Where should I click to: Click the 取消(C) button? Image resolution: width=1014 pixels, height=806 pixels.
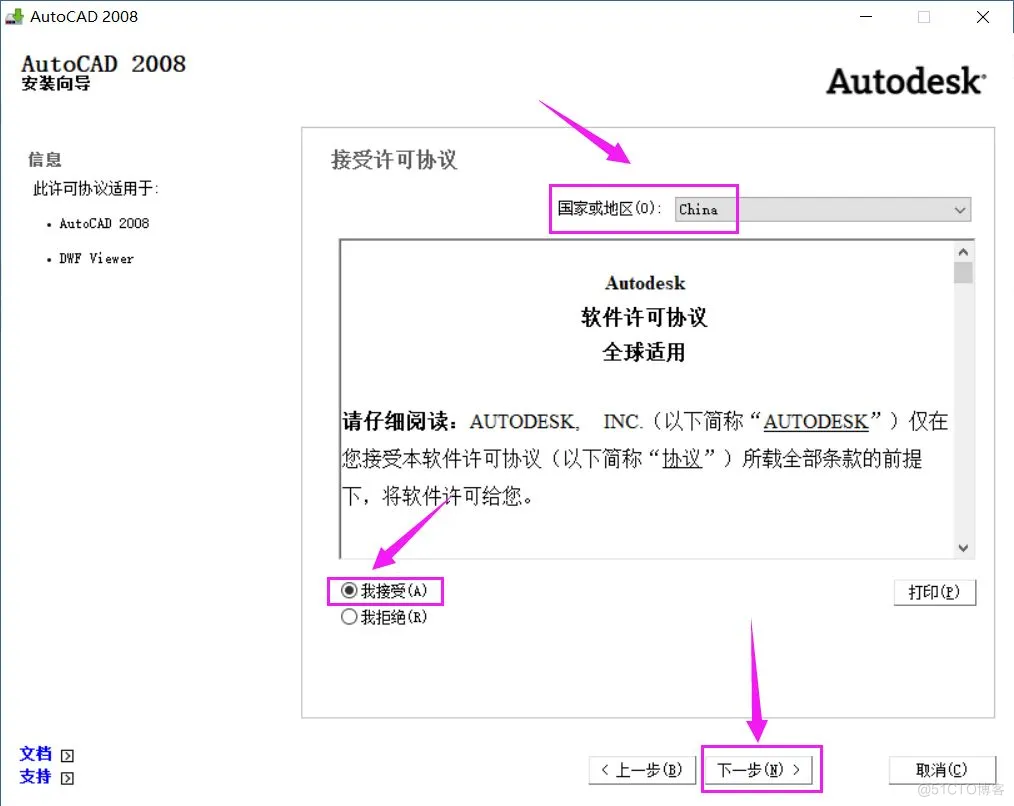(942, 769)
